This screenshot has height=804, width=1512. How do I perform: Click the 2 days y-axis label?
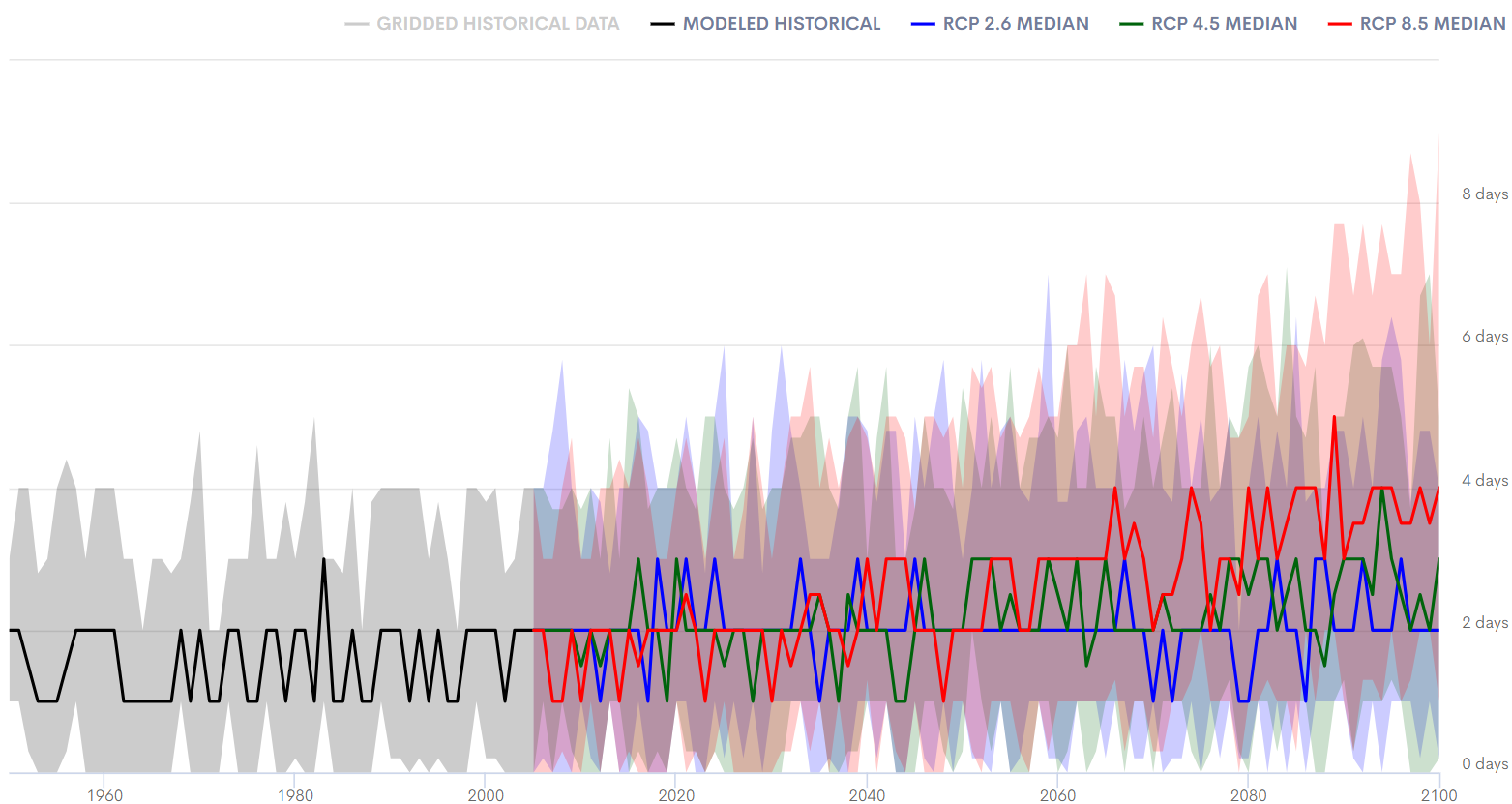tap(1485, 622)
